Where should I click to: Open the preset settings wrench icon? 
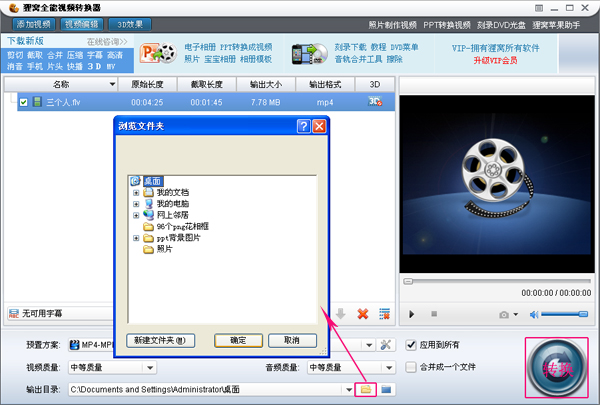(386, 345)
